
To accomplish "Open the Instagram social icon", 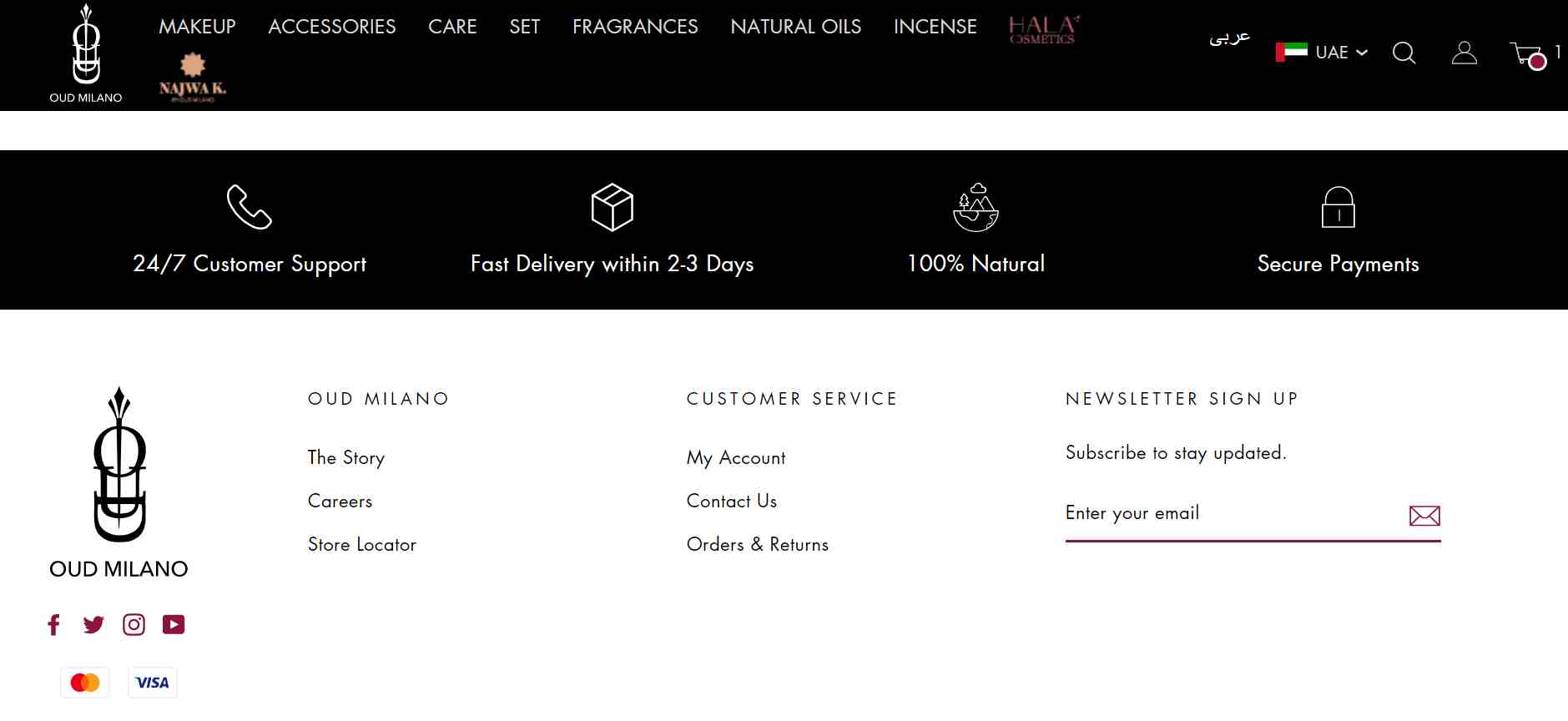I will (x=134, y=625).
